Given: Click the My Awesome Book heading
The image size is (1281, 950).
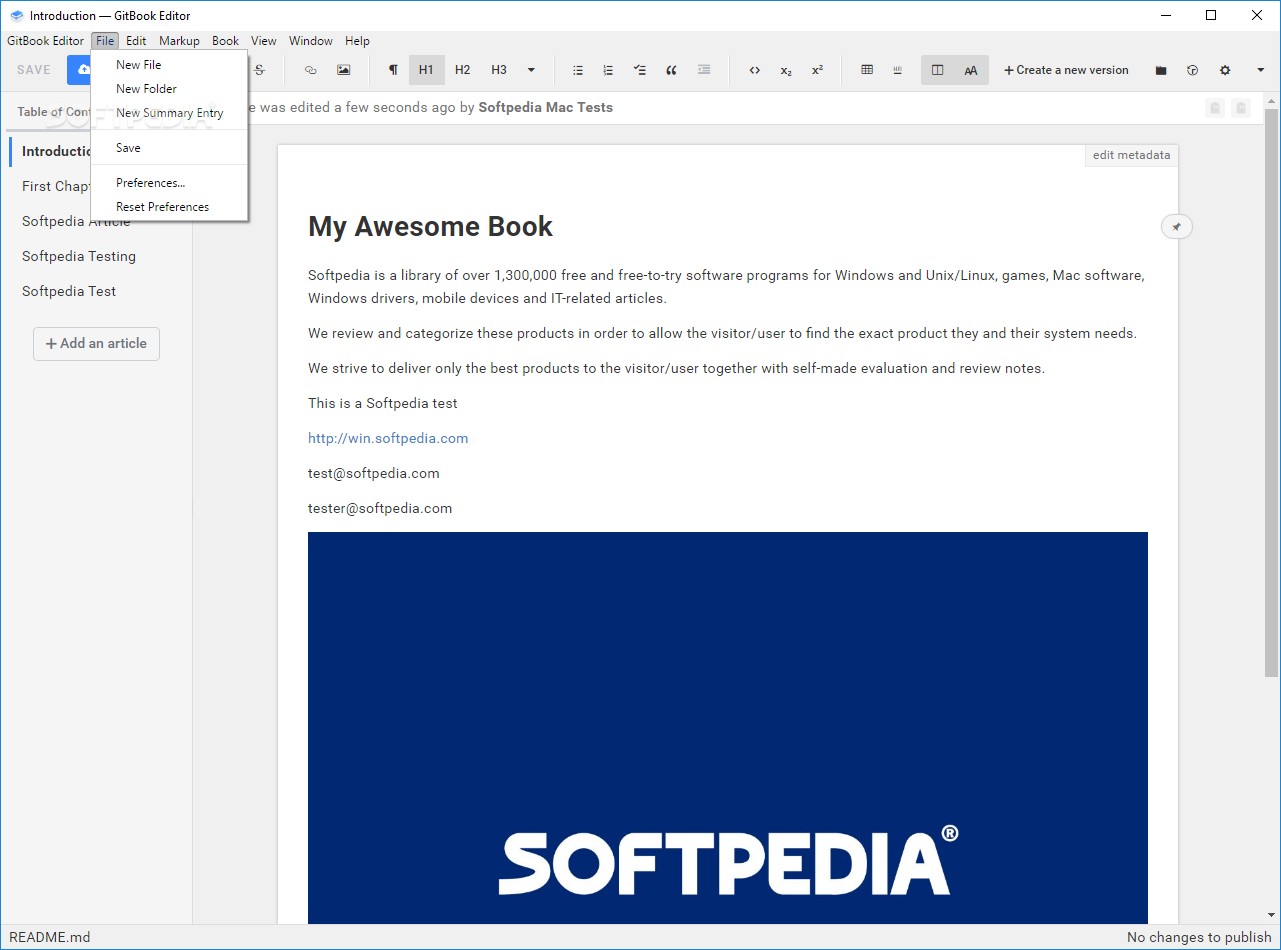Looking at the screenshot, I should [430, 226].
